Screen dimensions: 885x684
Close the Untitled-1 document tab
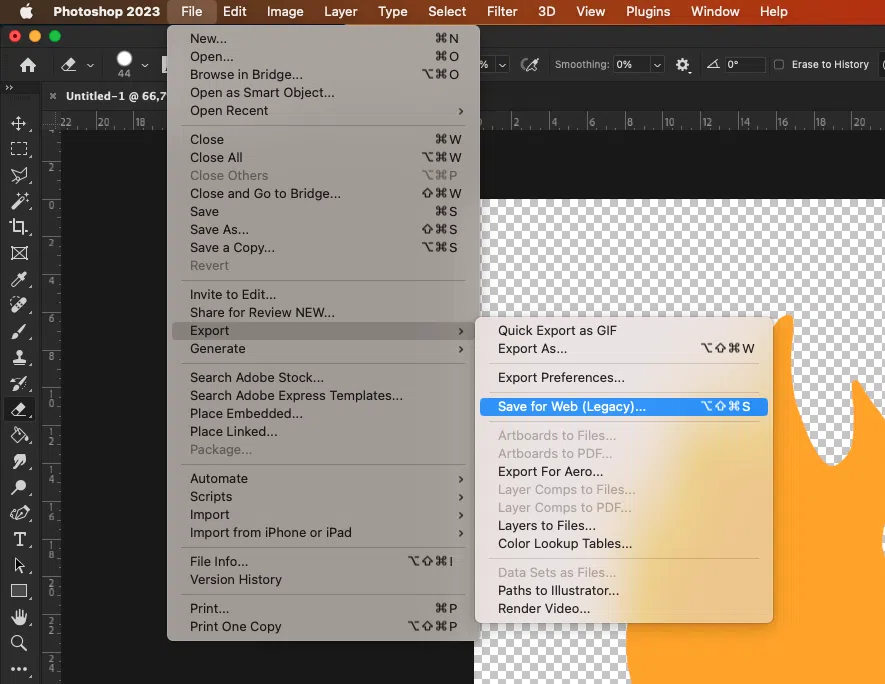point(52,96)
